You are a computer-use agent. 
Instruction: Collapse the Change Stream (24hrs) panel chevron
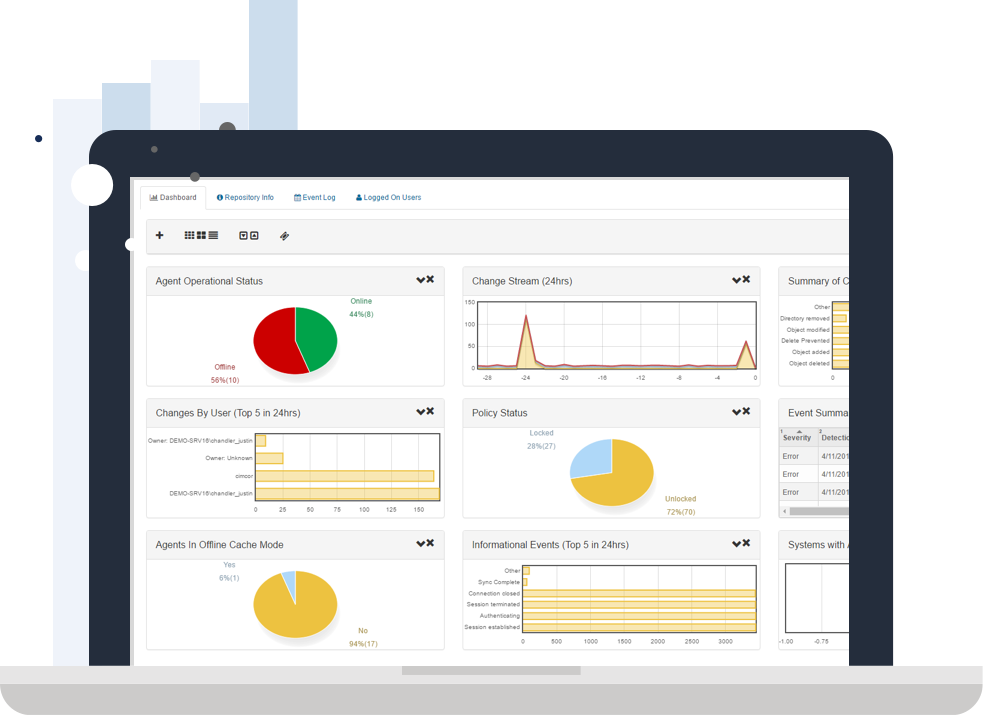pyautogui.click(x=737, y=280)
